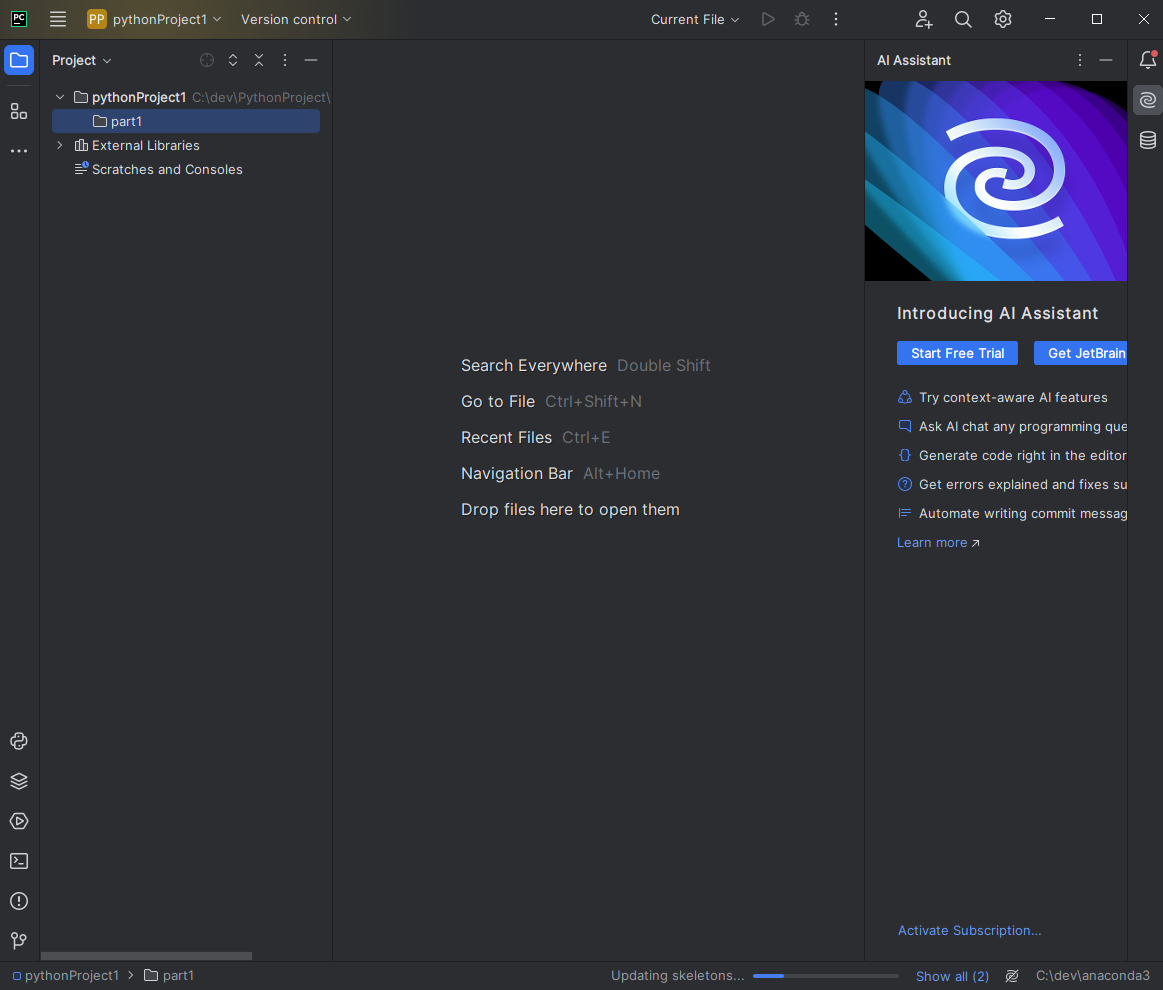Hide the Project panel
Screen dimensions: 1163x990
click(311, 60)
